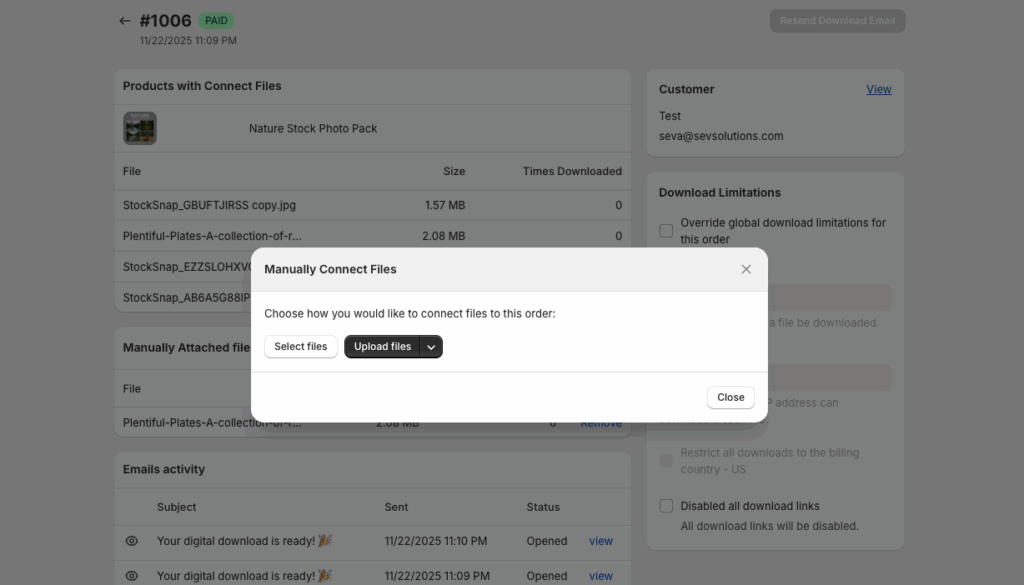View the email sent at 11:10 PM
The width and height of the screenshot is (1024, 585).
tap(600, 541)
